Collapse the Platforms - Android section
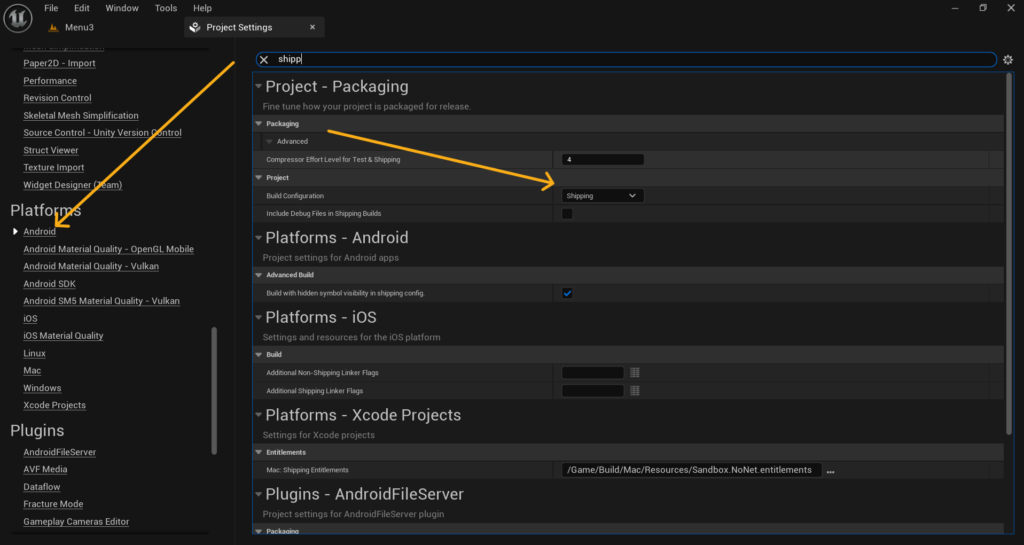 pyautogui.click(x=259, y=238)
